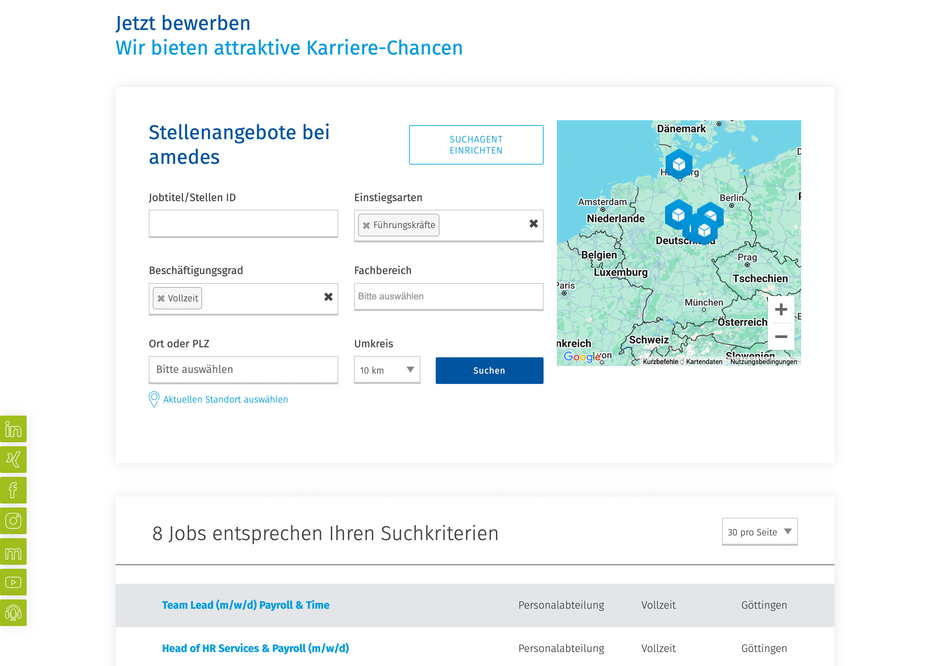Click Vollzeit in Head of HR row
This screenshot has height=666, width=950.
[x=658, y=648]
